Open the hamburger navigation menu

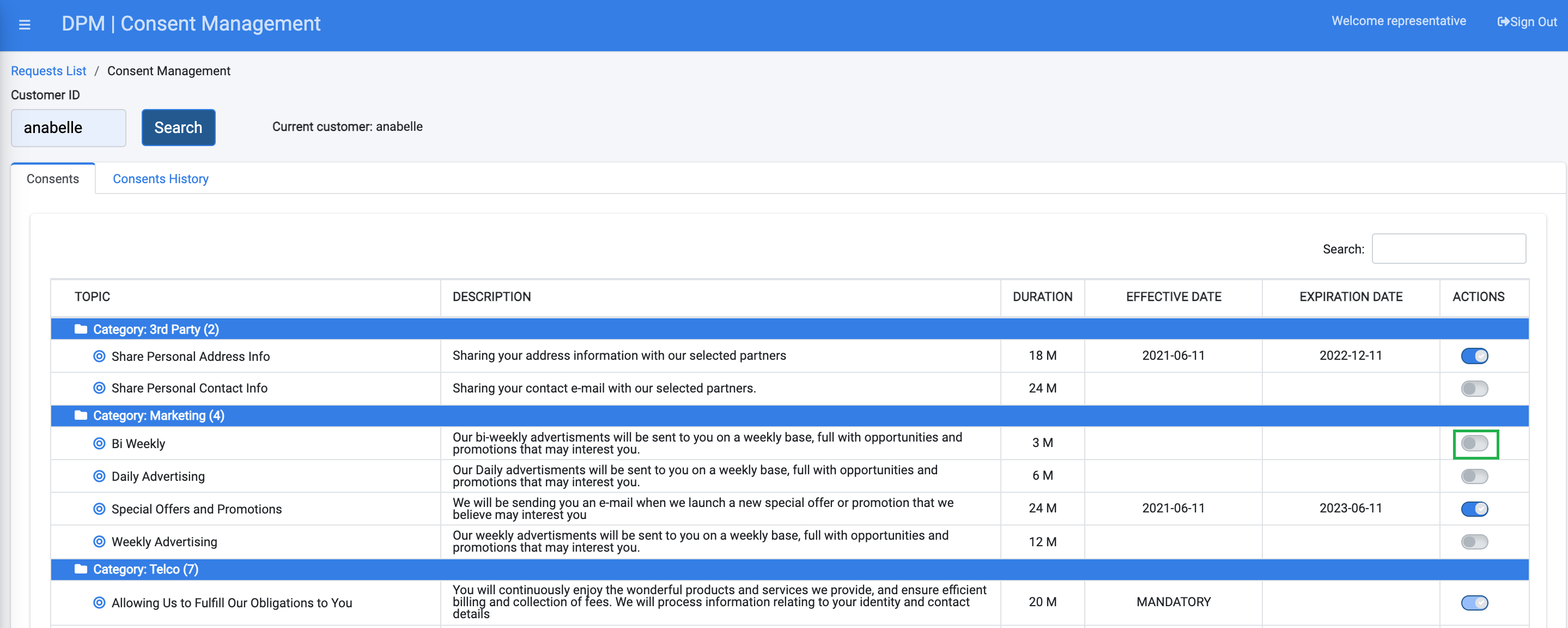pyautogui.click(x=24, y=24)
